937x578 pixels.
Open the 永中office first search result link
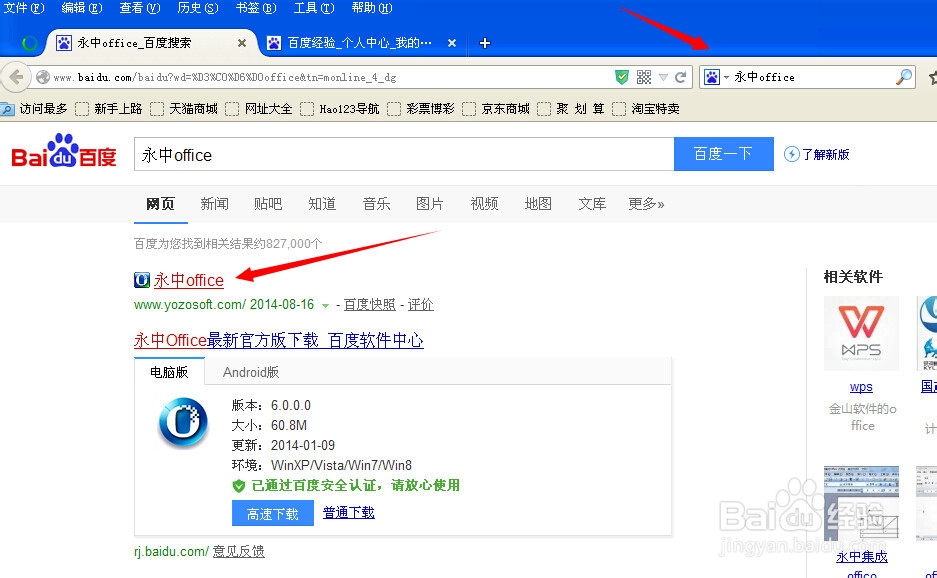189,280
